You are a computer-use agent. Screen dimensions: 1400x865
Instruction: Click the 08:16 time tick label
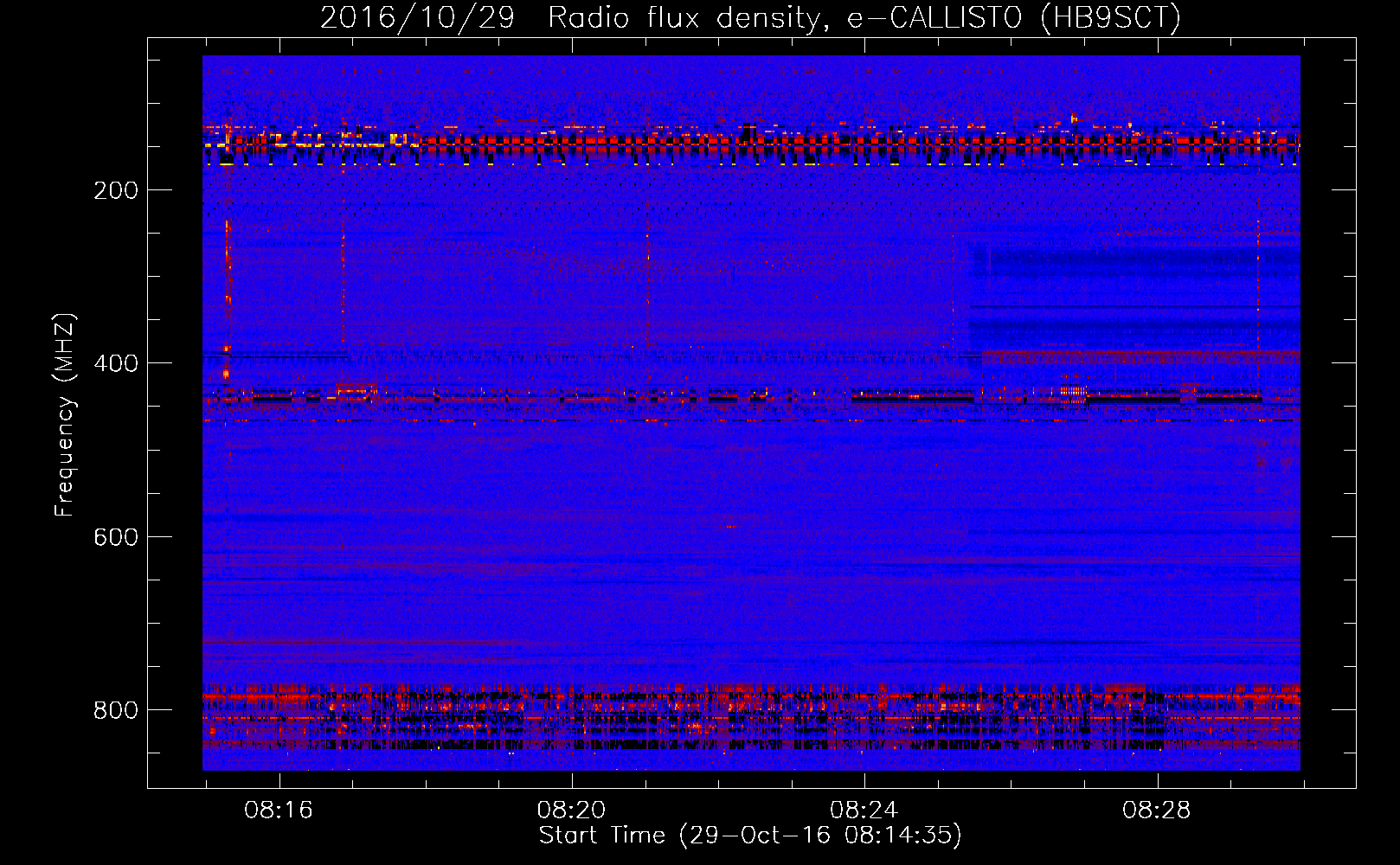click(279, 811)
